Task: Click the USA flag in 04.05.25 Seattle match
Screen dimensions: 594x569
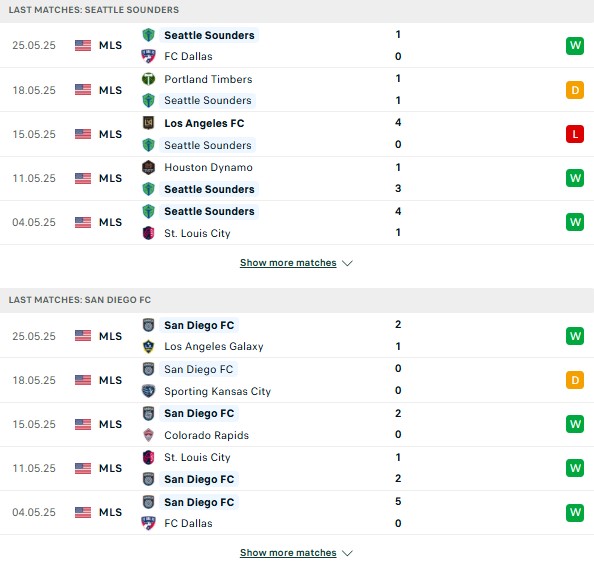Action: pos(83,222)
